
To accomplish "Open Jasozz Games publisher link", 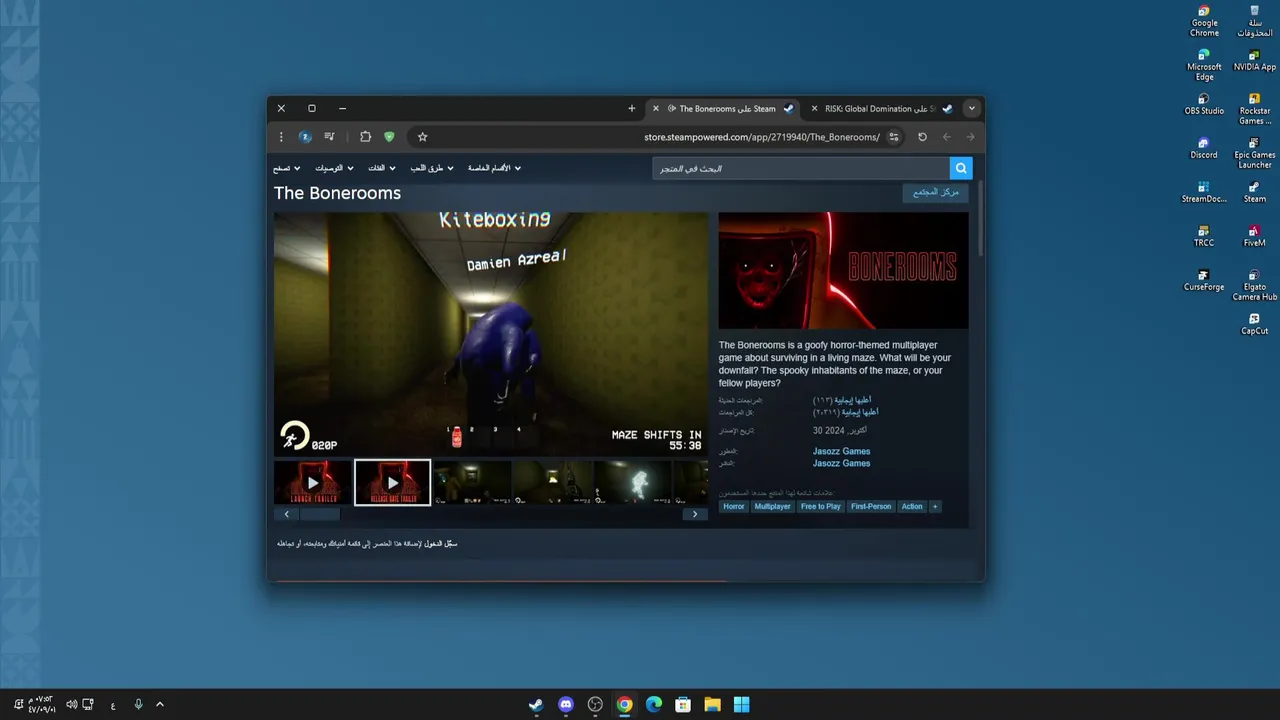I will click(x=841, y=463).
